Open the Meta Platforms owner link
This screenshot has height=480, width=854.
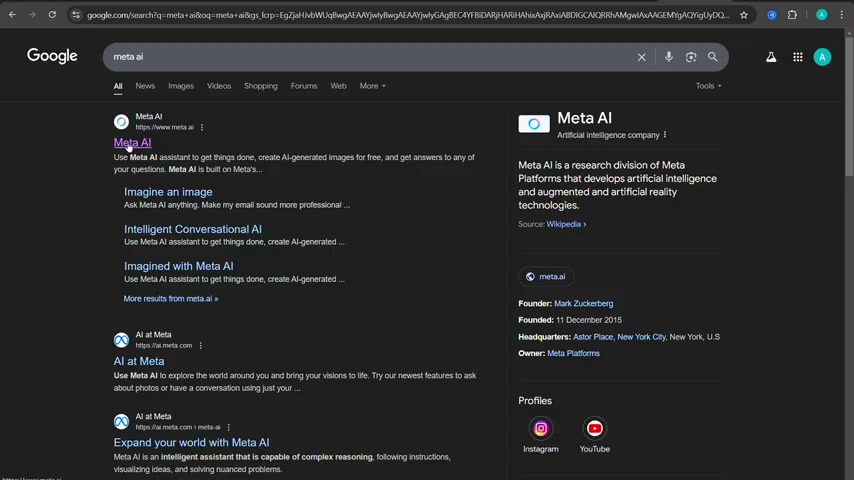pos(573,353)
